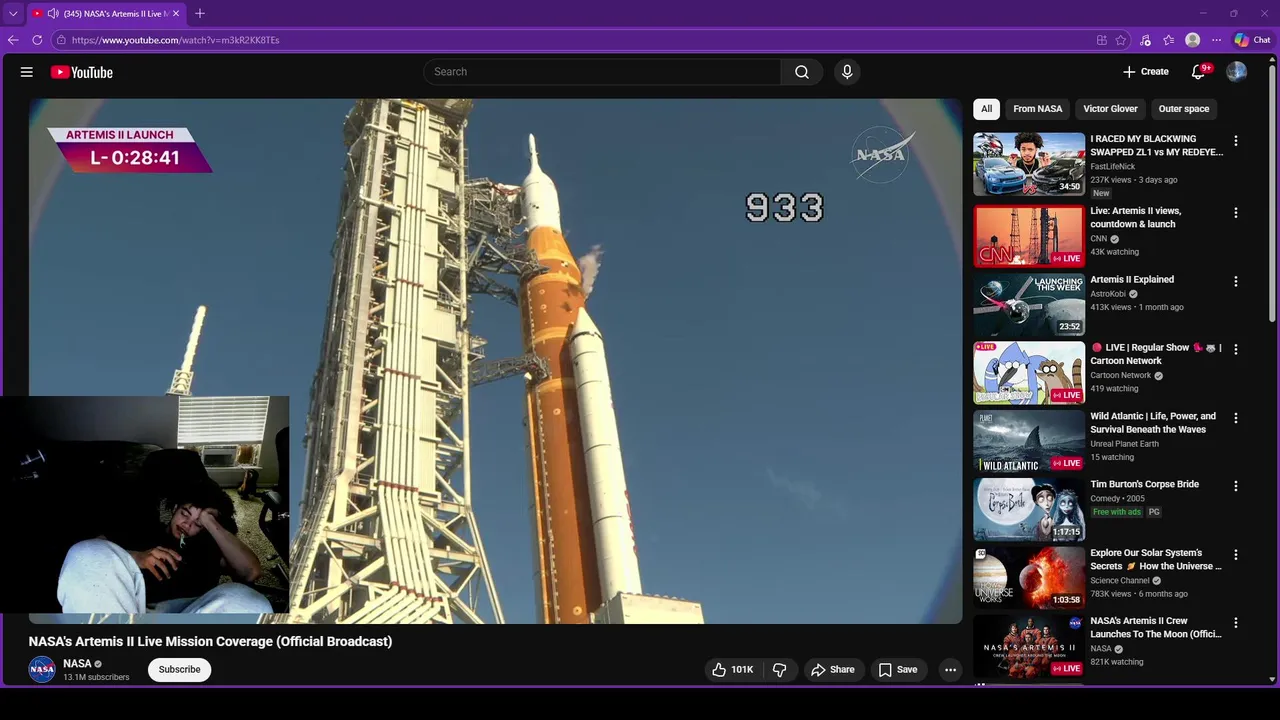This screenshot has height=720, width=1280.
Task: Switch to the NASA Artemis browser tab
Action: [x=107, y=13]
